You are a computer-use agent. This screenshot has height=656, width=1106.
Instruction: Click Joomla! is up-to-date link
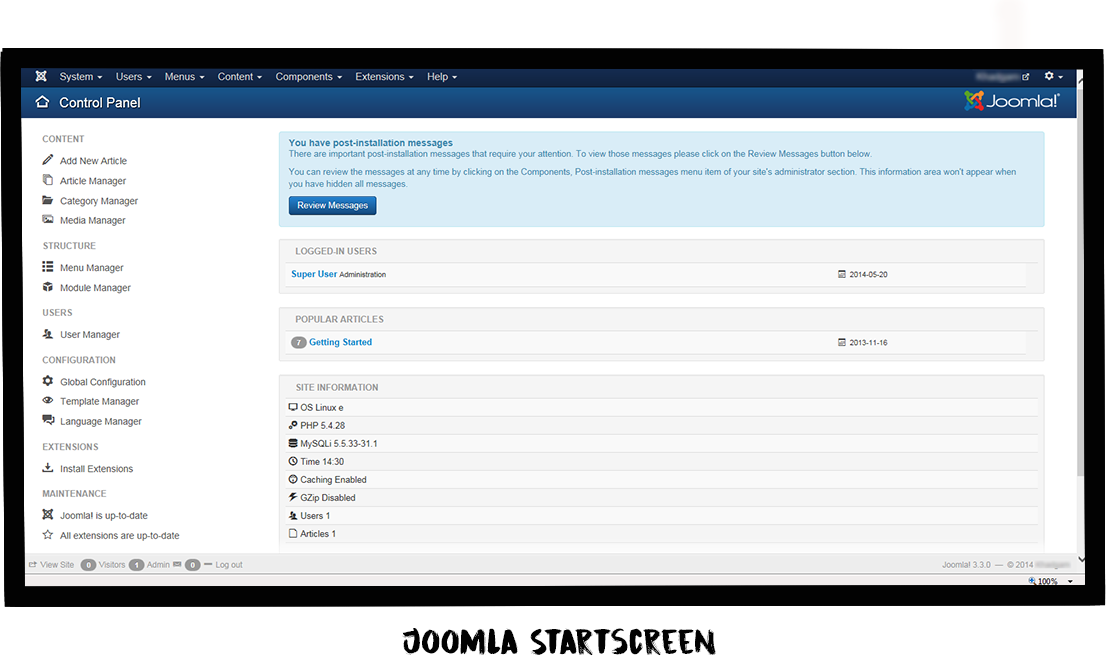pyautogui.click(x=104, y=516)
